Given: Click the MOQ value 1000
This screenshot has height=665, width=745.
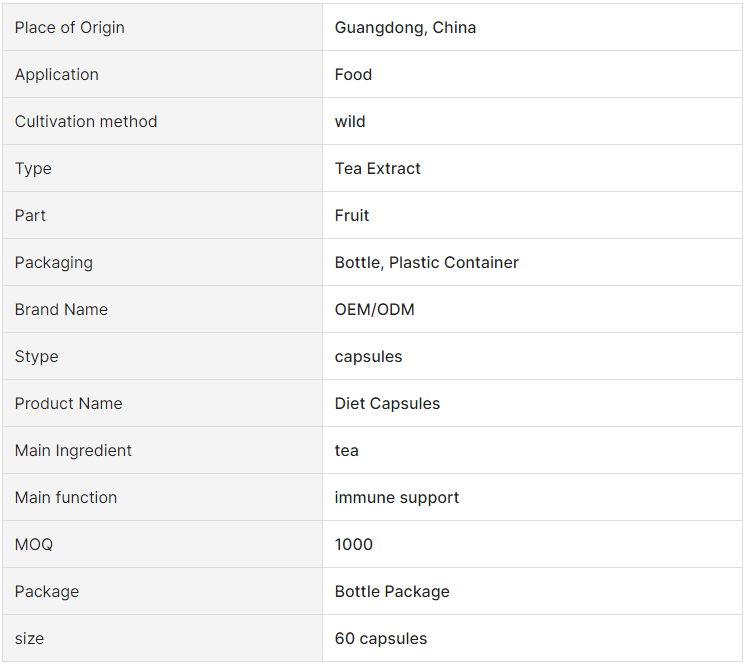Looking at the screenshot, I should pos(353,545).
